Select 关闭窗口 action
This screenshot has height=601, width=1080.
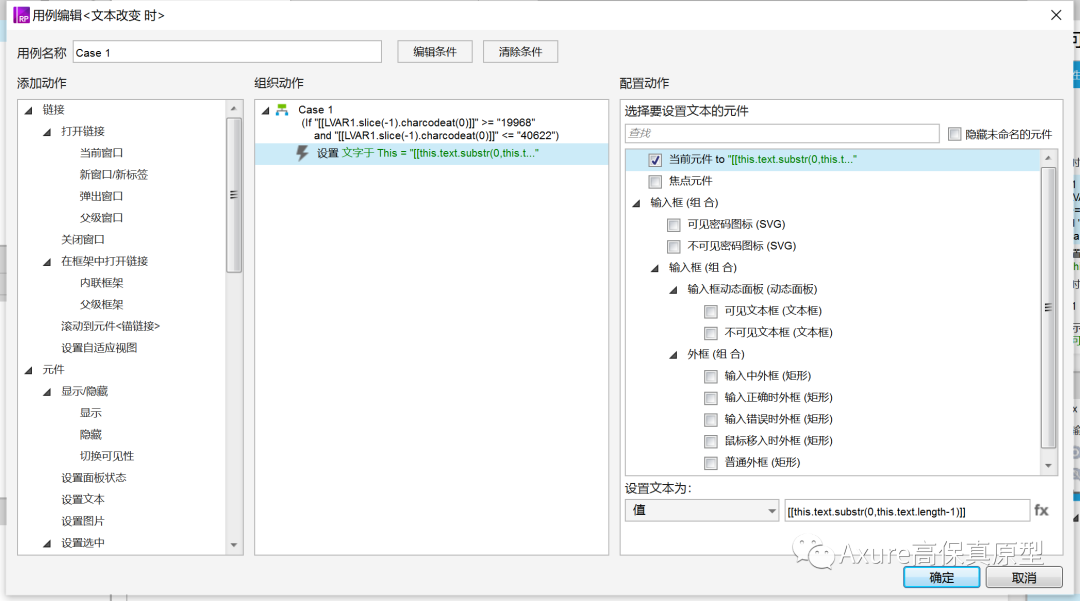click(83, 240)
